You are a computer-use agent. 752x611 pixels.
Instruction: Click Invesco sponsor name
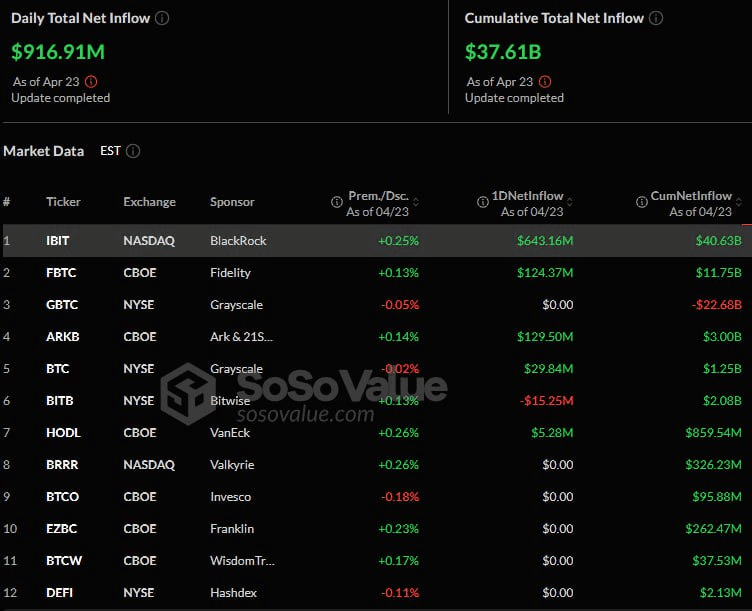click(231, 497)
